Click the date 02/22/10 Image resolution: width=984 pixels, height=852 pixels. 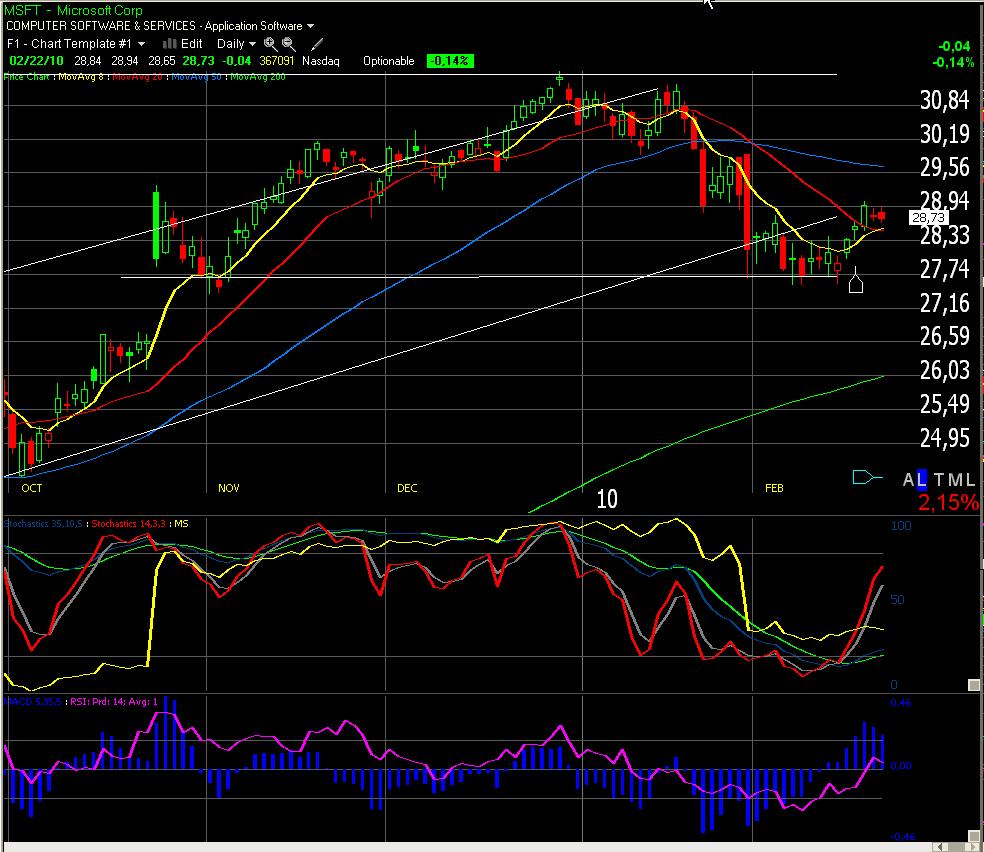[36, 61]
